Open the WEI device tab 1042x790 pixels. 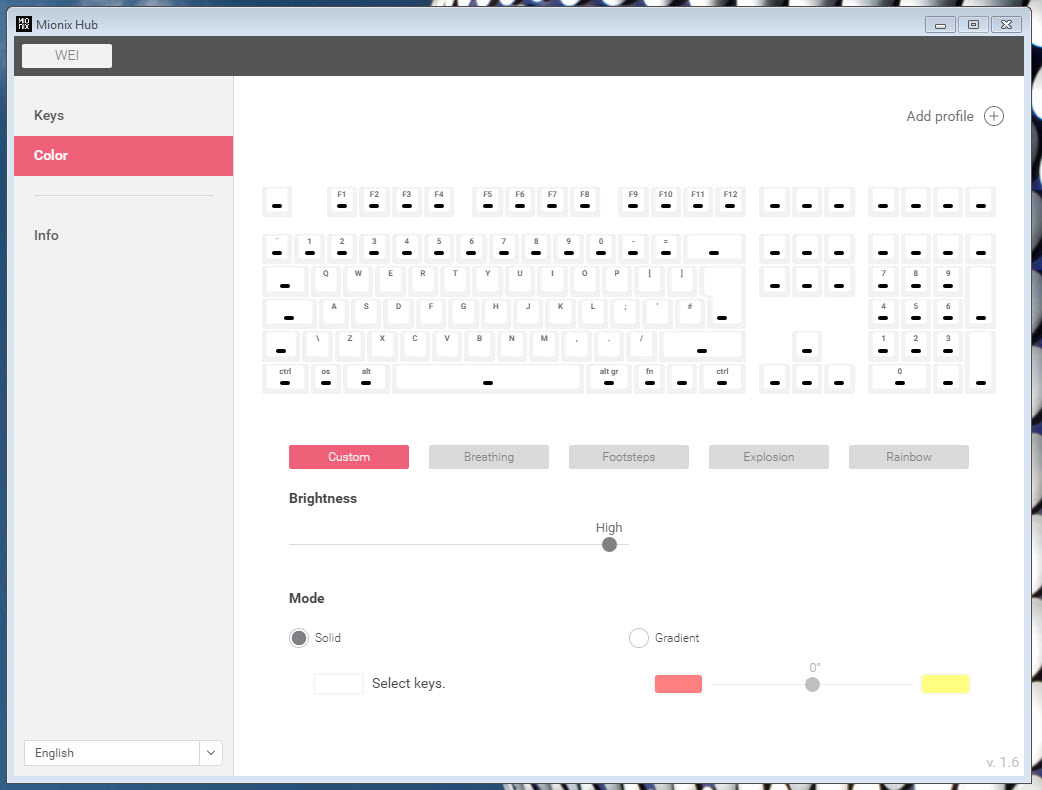pos(66,55)
